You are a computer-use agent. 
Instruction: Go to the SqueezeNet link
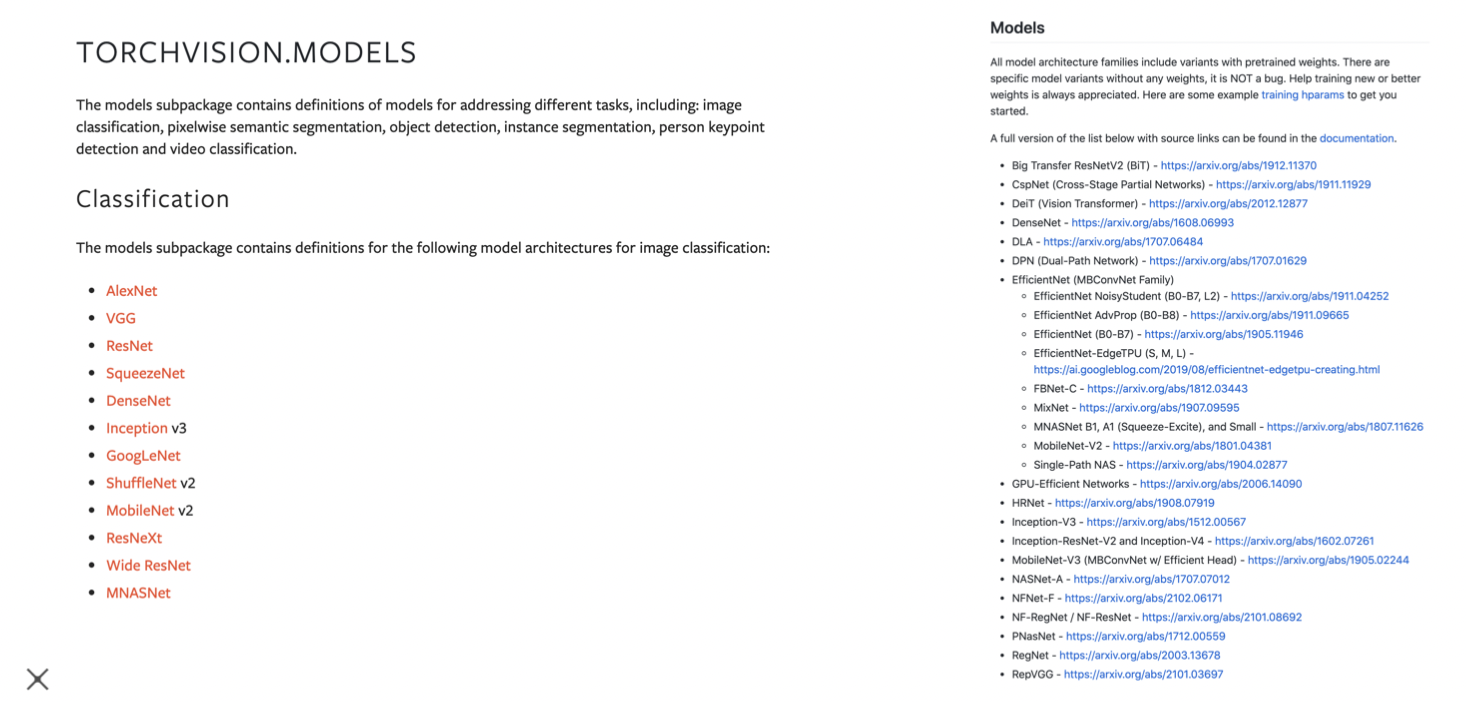coord(145,373)
